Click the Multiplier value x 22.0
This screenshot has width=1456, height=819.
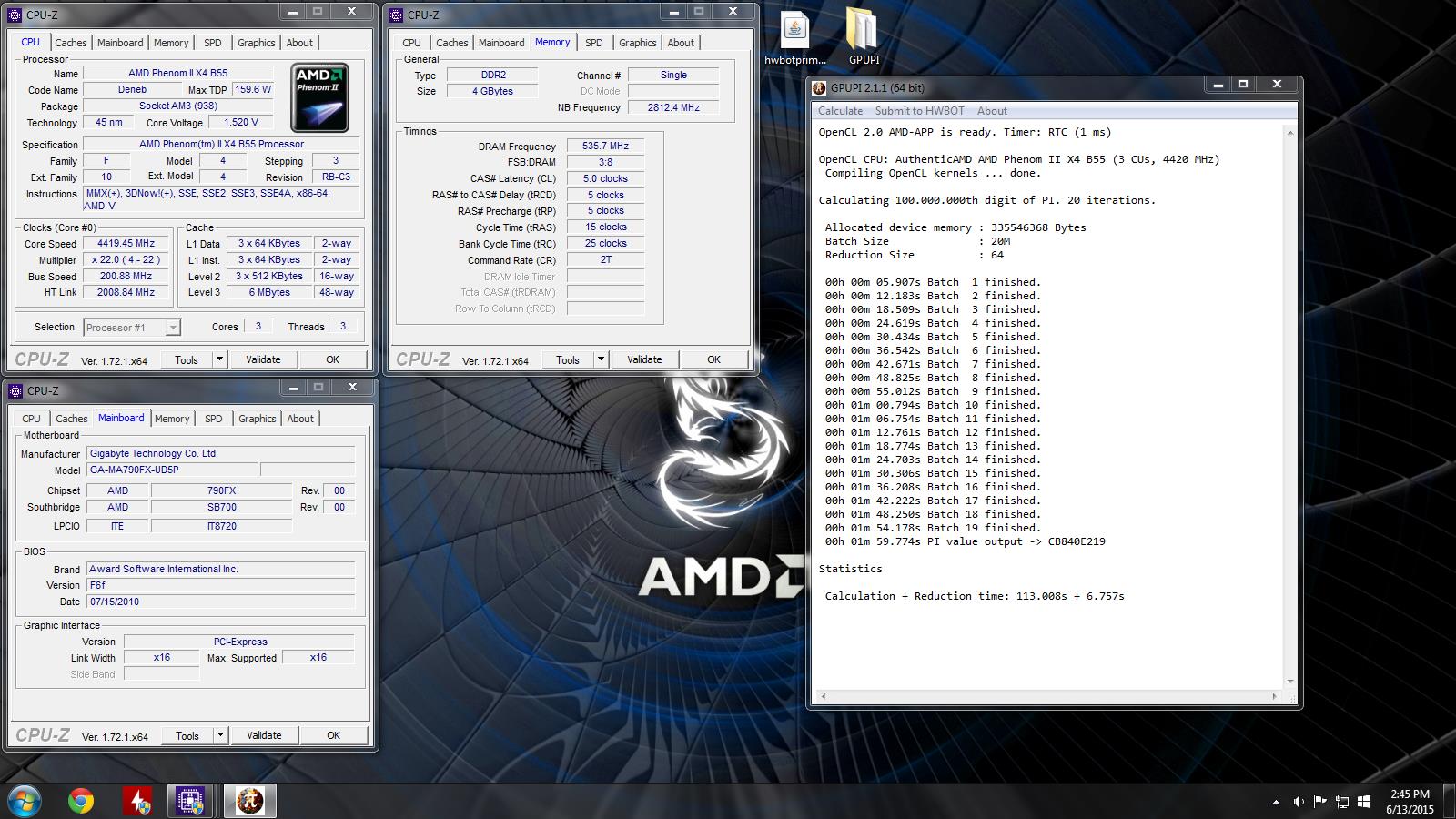pyautogui.click(x=126, y=260)
